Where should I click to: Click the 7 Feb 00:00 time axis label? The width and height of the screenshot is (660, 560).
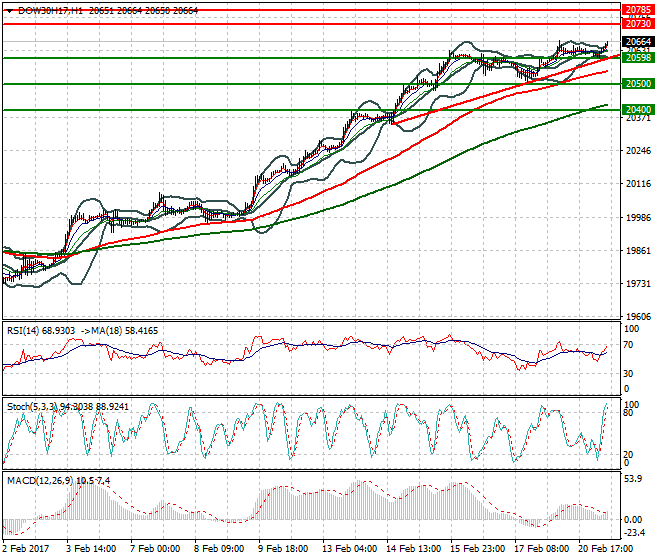(155, 549)
